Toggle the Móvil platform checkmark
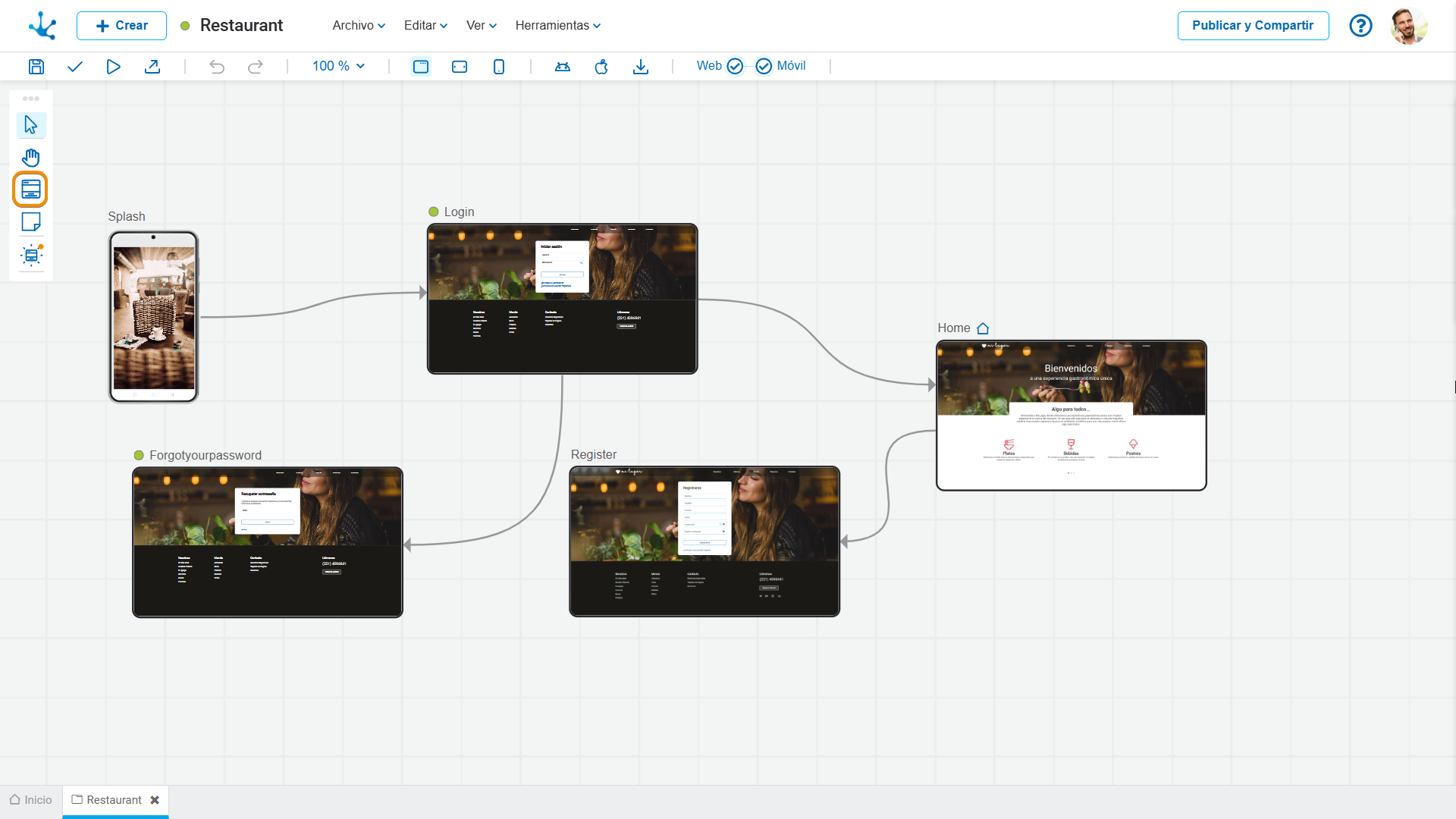The image size is (1456, 819). pos(764,66)
